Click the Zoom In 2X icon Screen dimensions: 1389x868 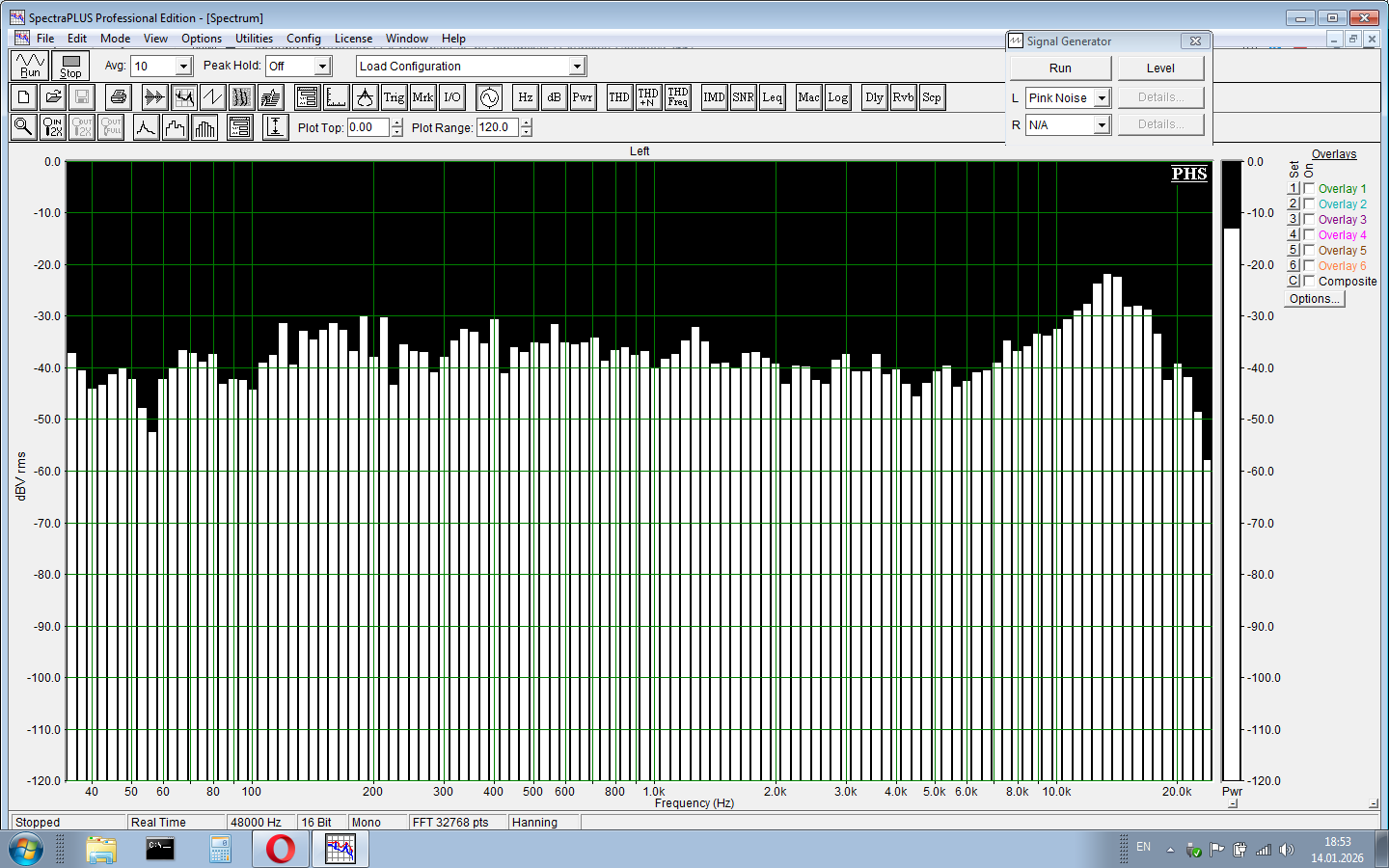[53, 127]
